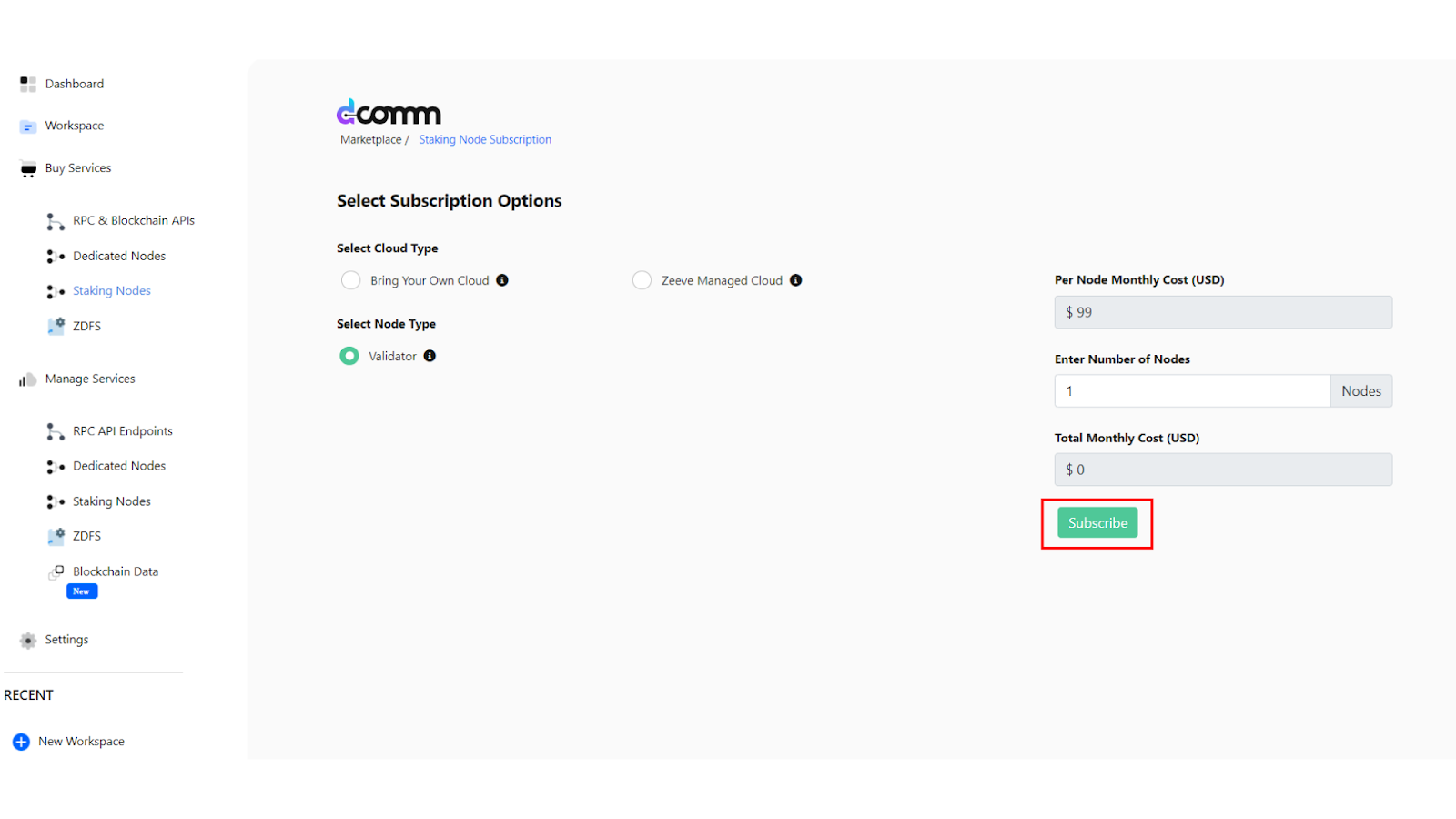
Task: Click the Number of Nodes input field
Action: coord(1191,390)
